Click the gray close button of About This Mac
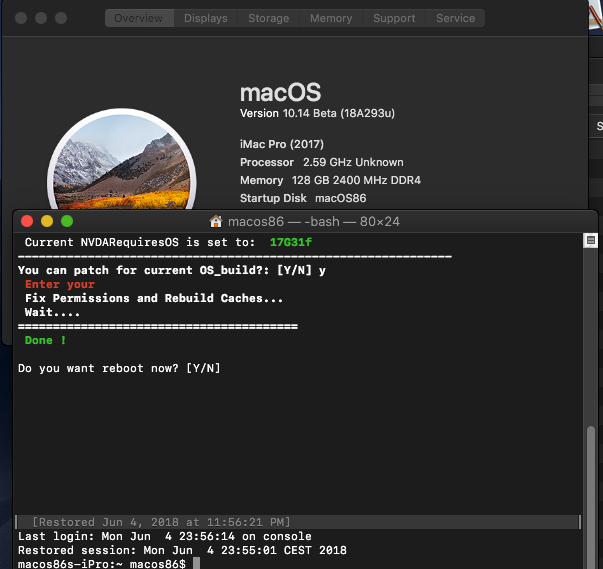603x569 pixels. pos(21,18)
